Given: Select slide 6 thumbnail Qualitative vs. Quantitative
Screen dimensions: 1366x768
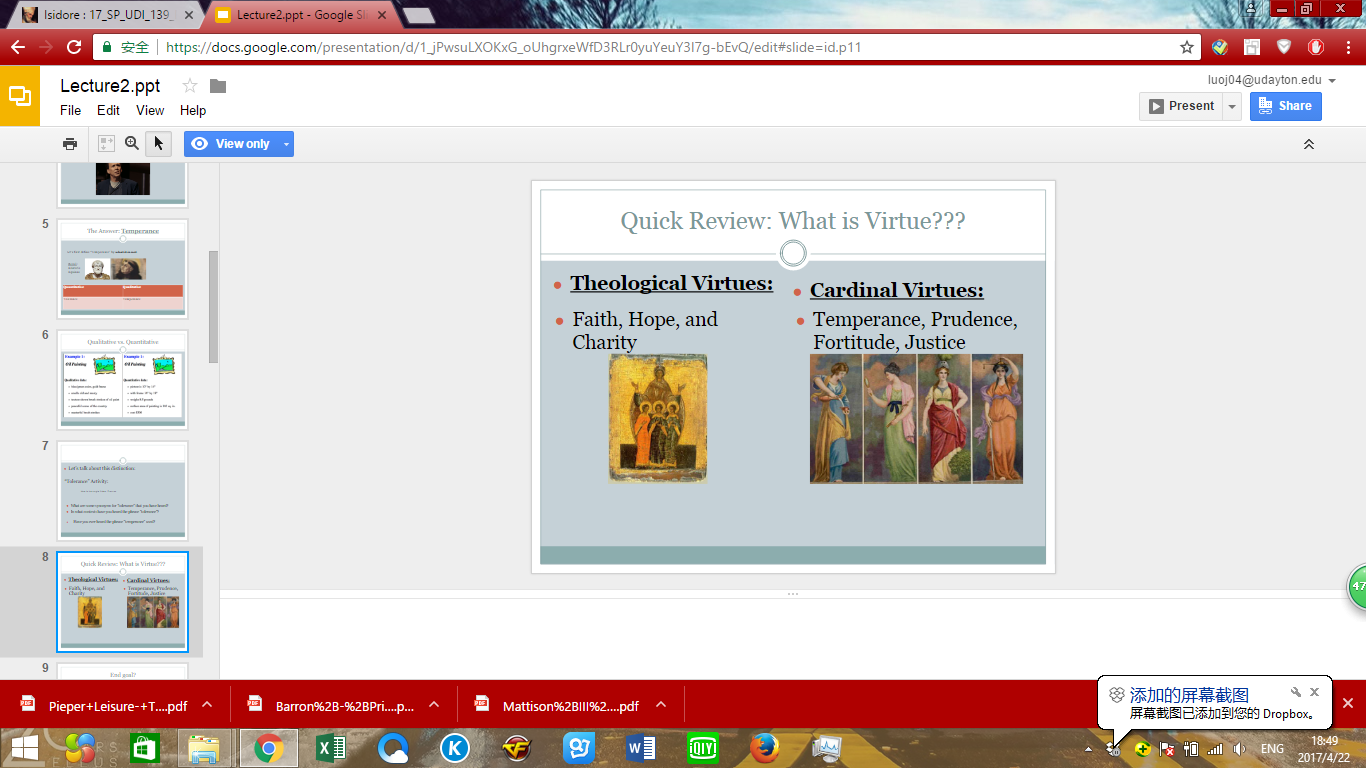Looking at the screenshot, I should (x=122, y=379).
